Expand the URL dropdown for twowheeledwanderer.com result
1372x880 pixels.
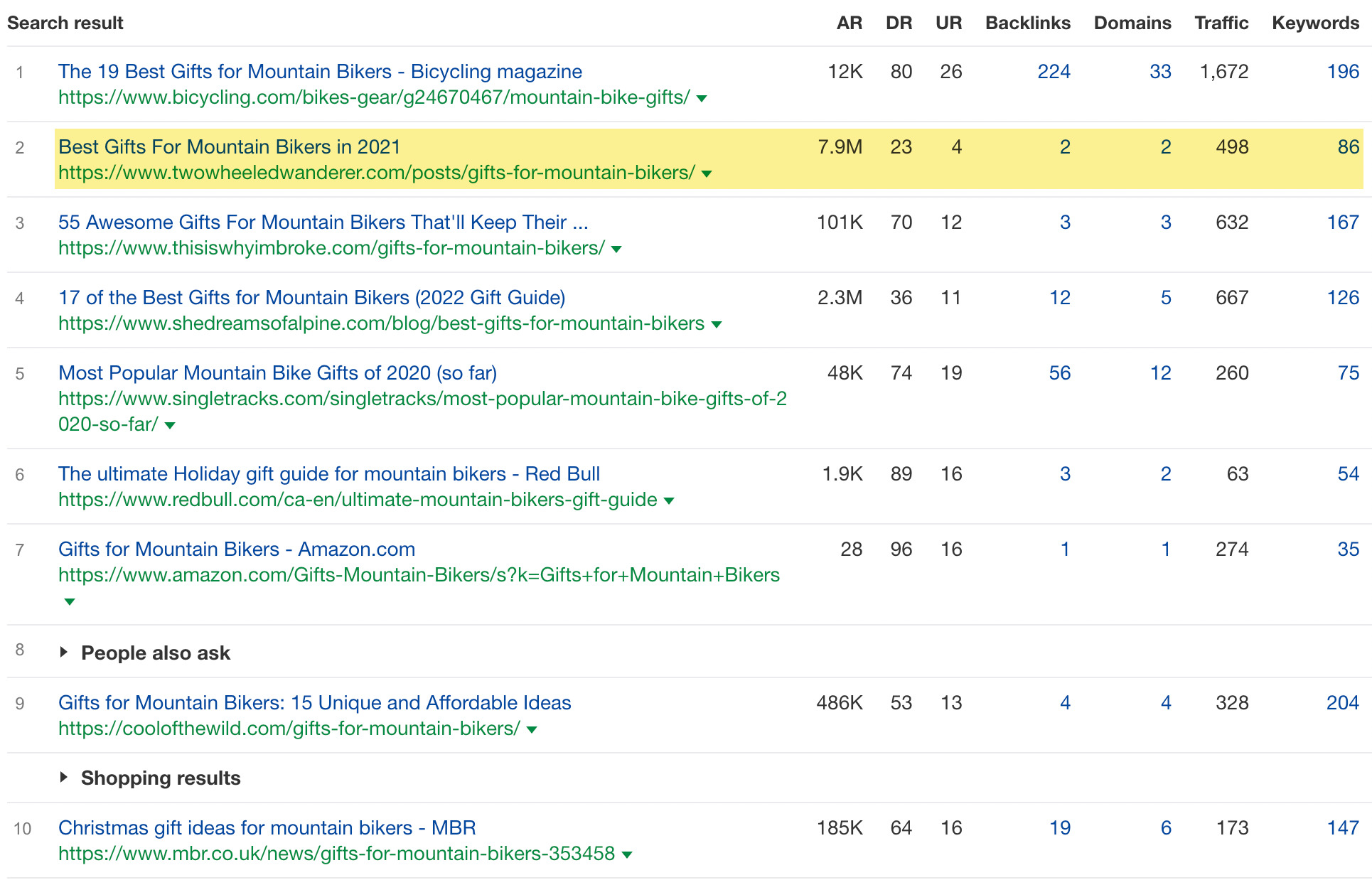click(x=707, y=173)
